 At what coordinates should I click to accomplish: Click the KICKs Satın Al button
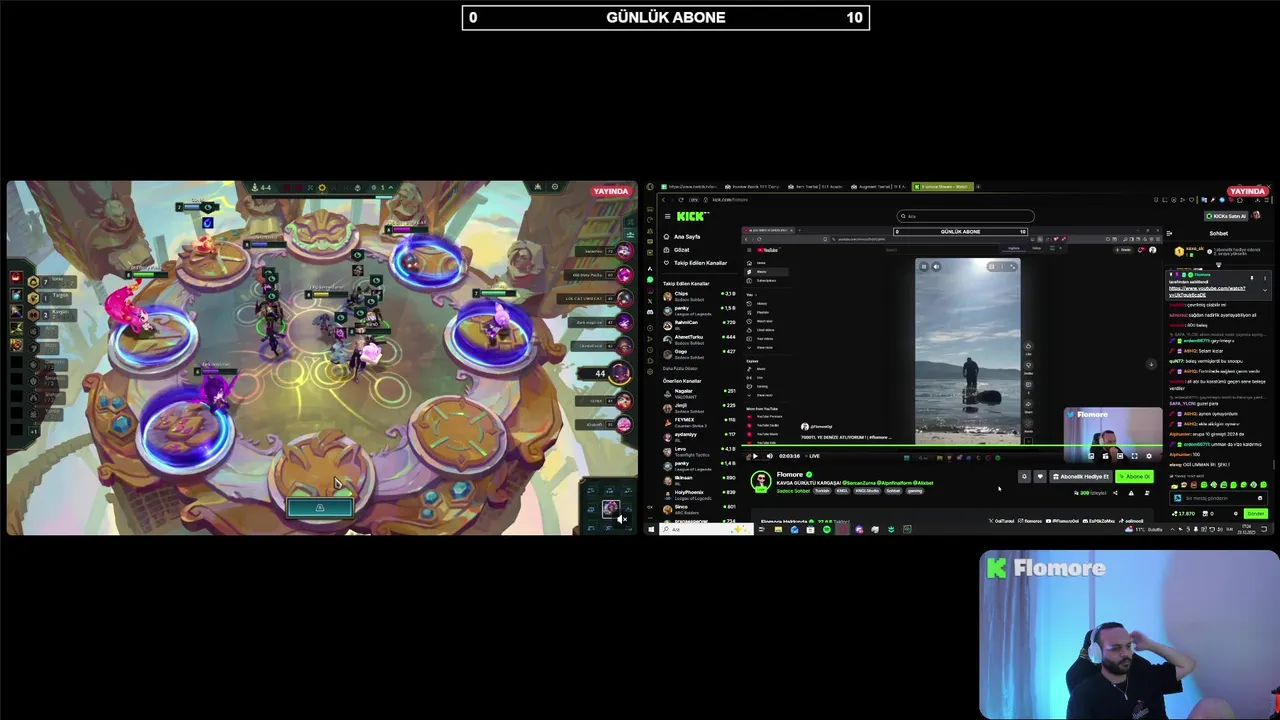(1225, 216)
